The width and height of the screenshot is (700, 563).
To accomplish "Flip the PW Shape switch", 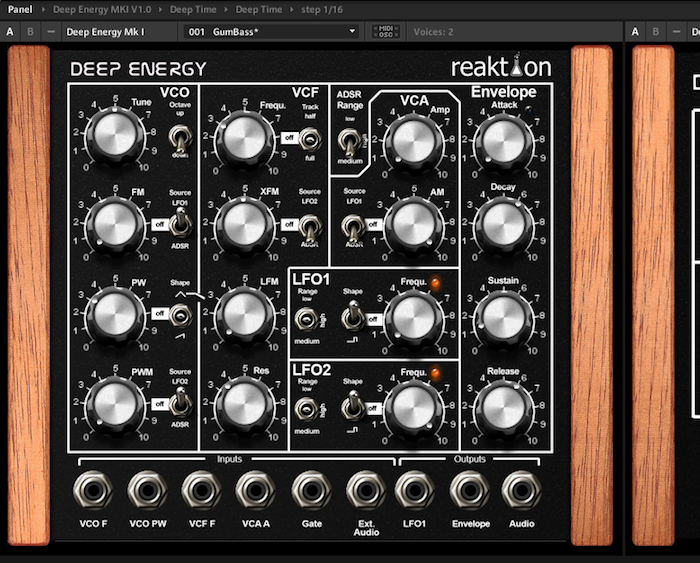I will pos(180,316).
